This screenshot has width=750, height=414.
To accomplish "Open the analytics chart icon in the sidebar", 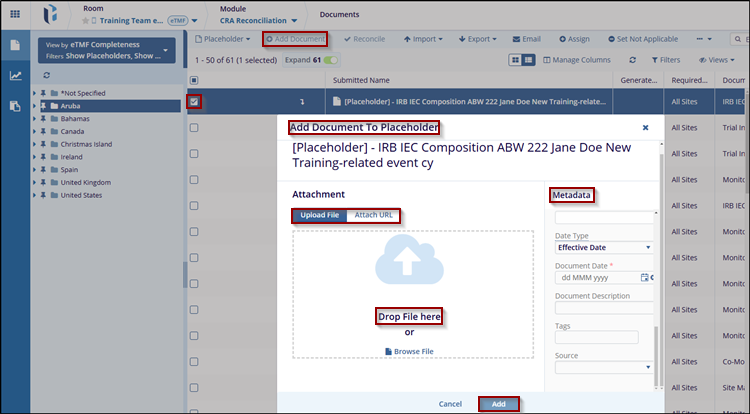I will [x=15, y=76].
